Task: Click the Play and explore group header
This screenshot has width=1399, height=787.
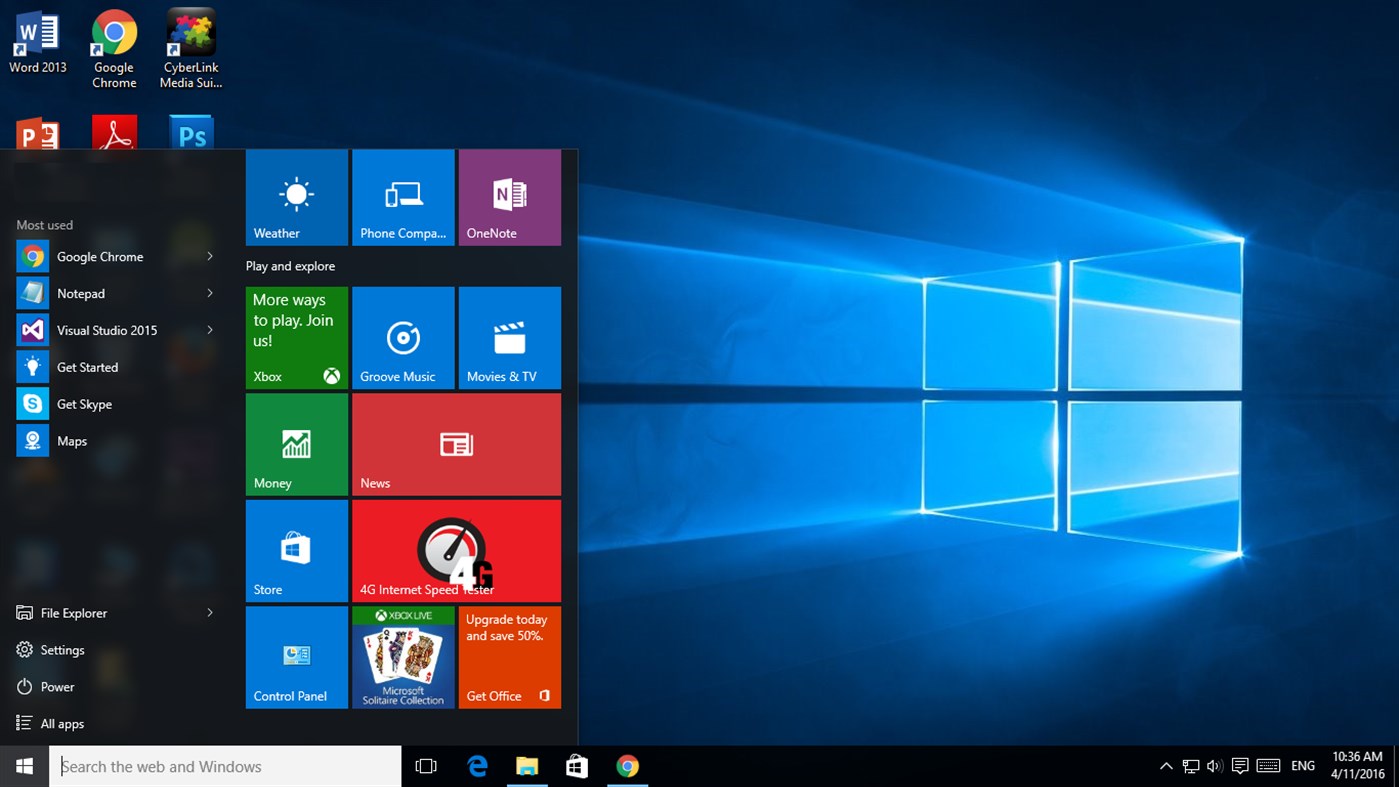Action: (x=290, y=266)
